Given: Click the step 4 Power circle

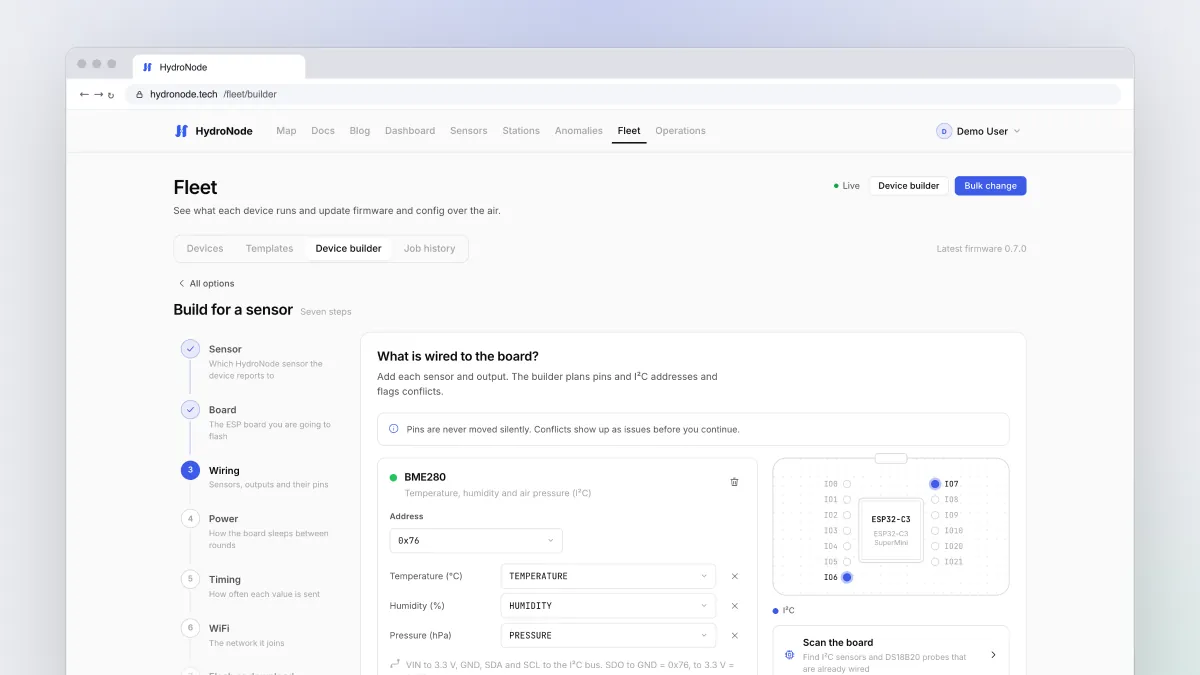Looking at the screenshot, I should click(x=190, y=519).
